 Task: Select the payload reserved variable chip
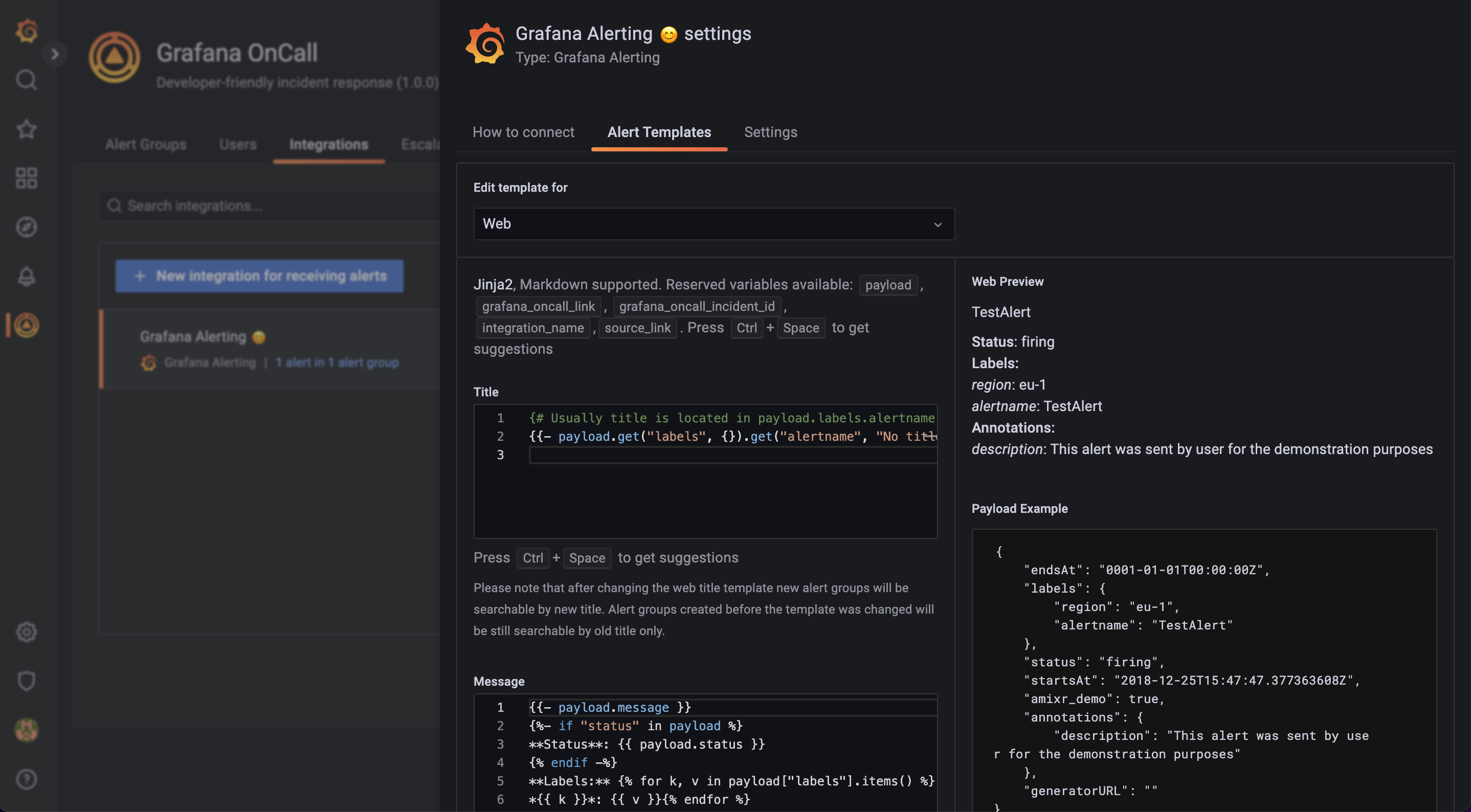pyautogui.click(x=887, y=285)
